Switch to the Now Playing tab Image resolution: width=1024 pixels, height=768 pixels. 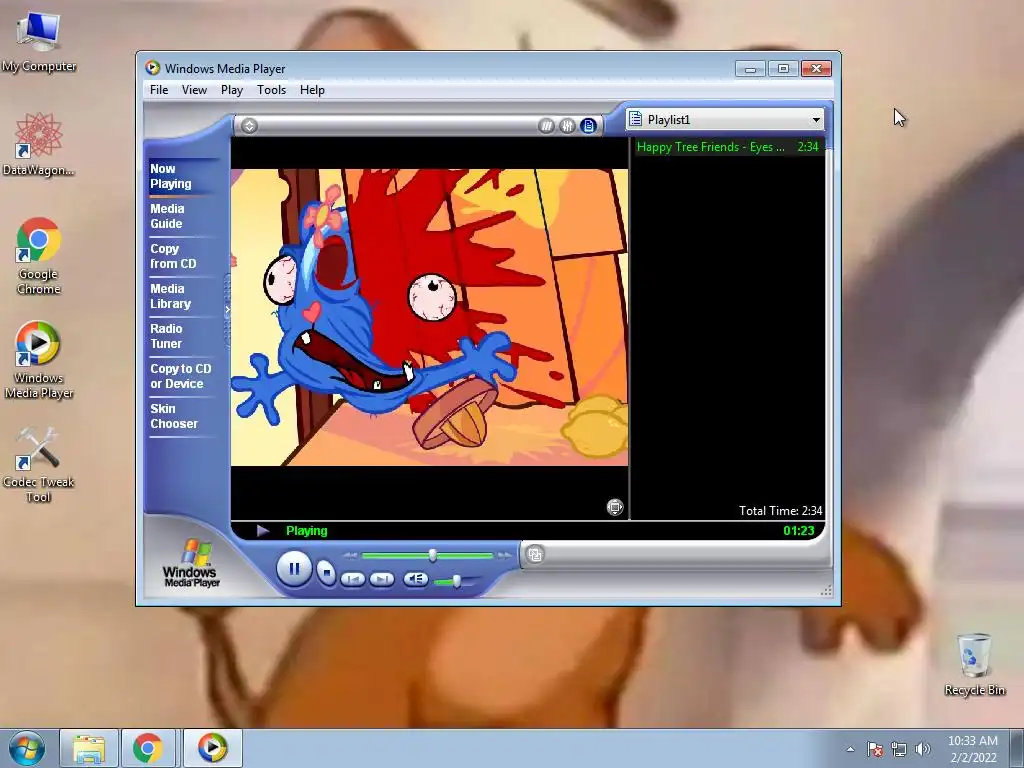click(x=182, y=176)
